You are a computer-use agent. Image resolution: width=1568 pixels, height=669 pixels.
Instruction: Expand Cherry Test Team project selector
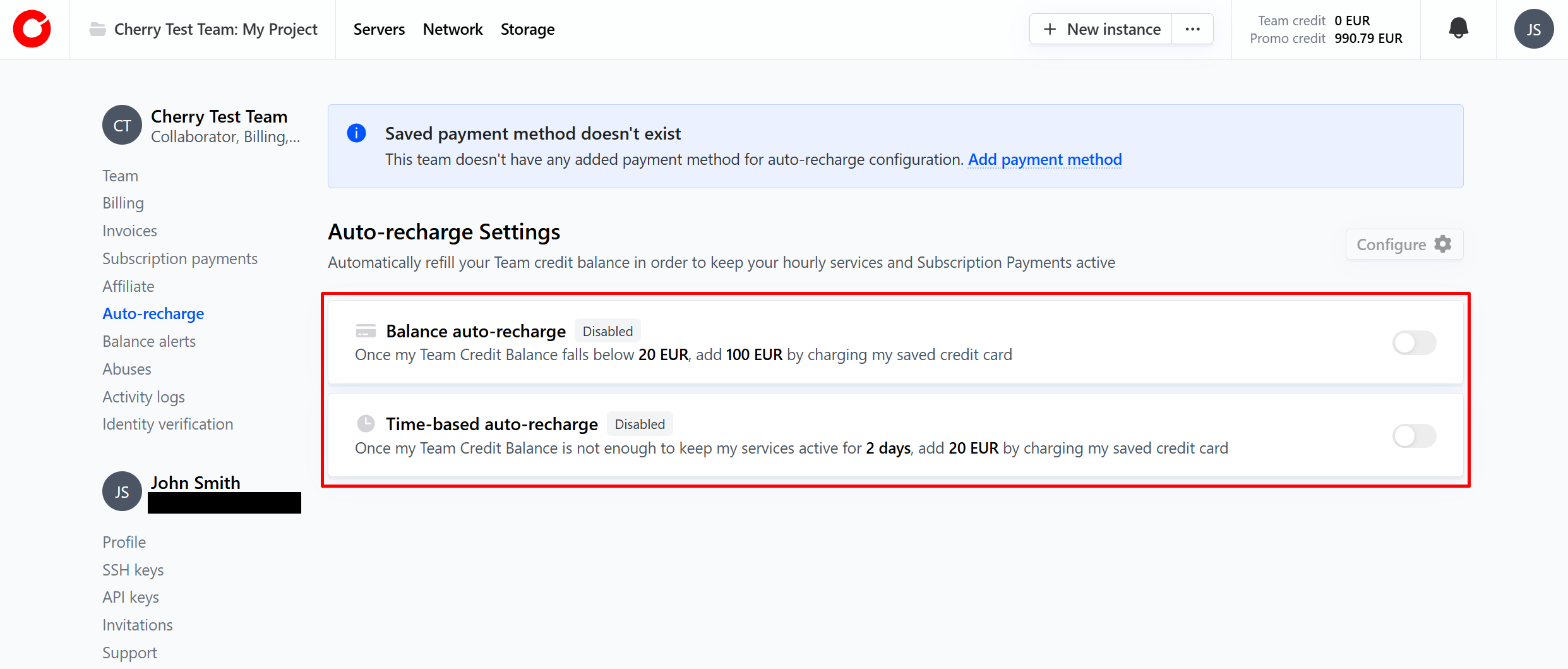coord(215,29)
